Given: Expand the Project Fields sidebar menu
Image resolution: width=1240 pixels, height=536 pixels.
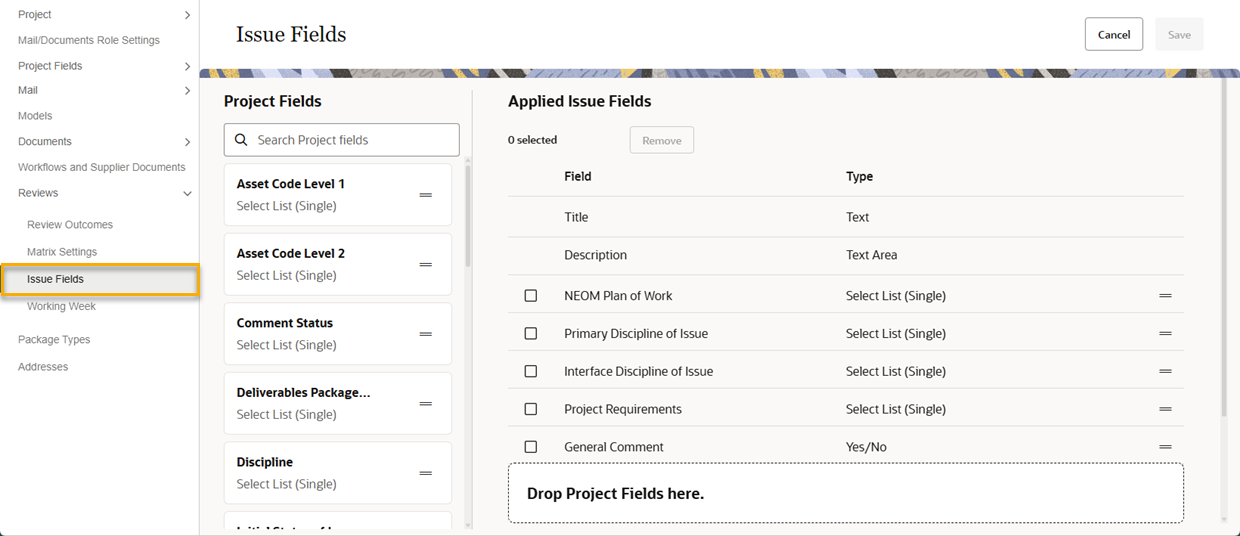Looking at the screenshot, I should pyautogui.click(x=187, y=66).
